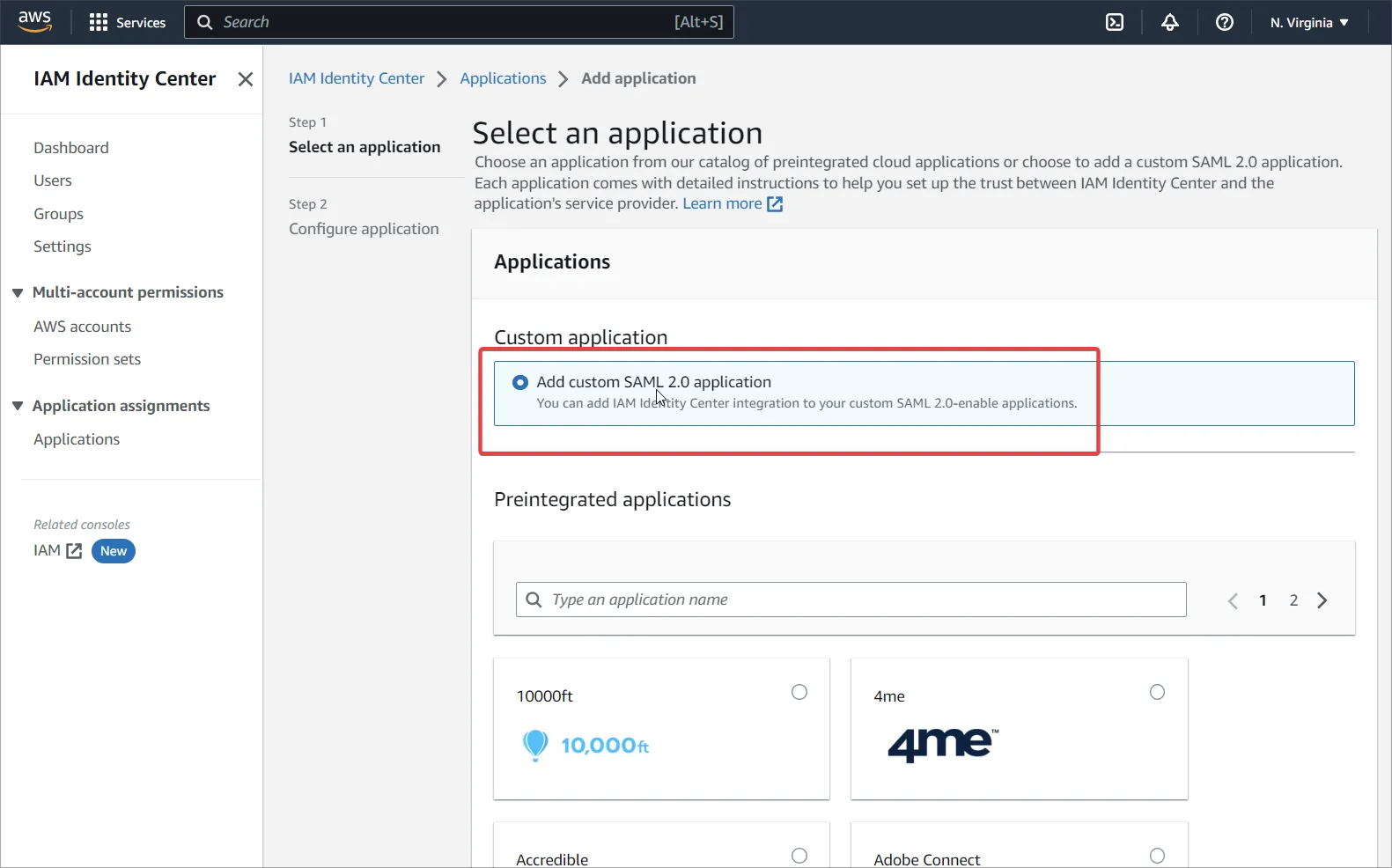Go to previous page of applications
The height and width of the screenshot is (868, 1392).
[x=1233, y=600]
